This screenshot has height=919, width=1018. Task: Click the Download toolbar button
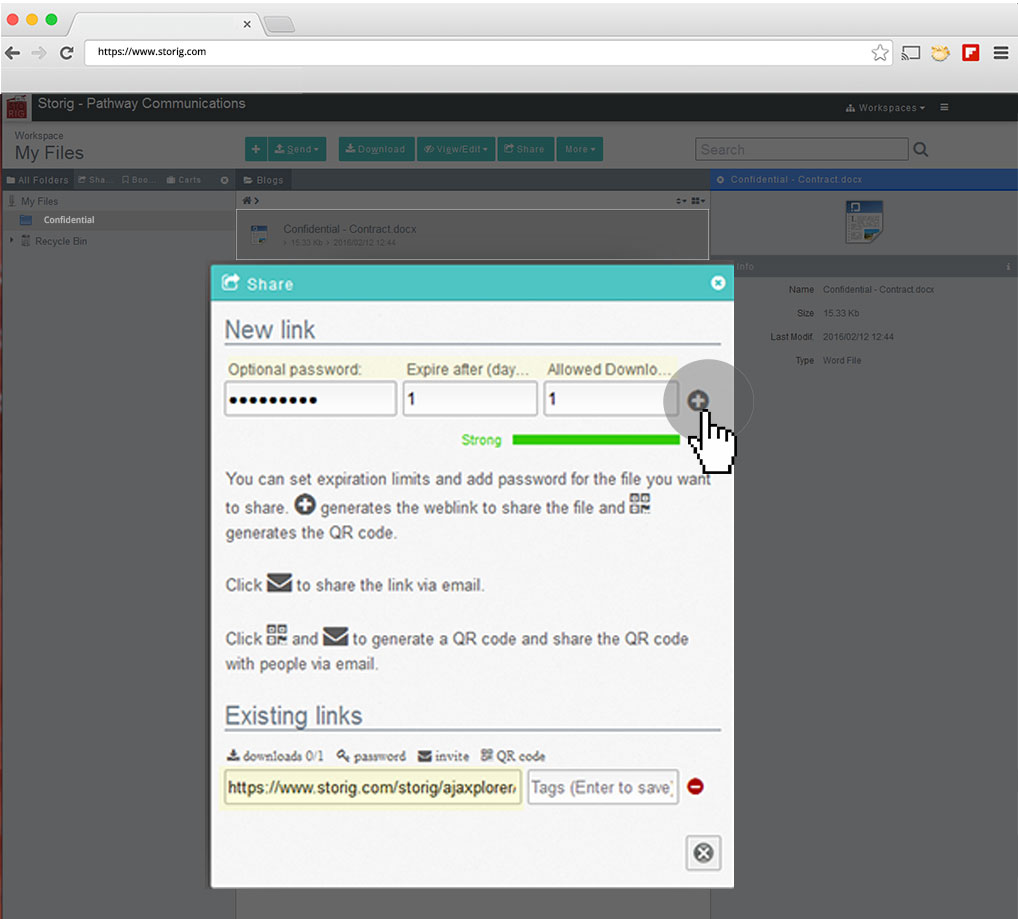coord(376,149)
